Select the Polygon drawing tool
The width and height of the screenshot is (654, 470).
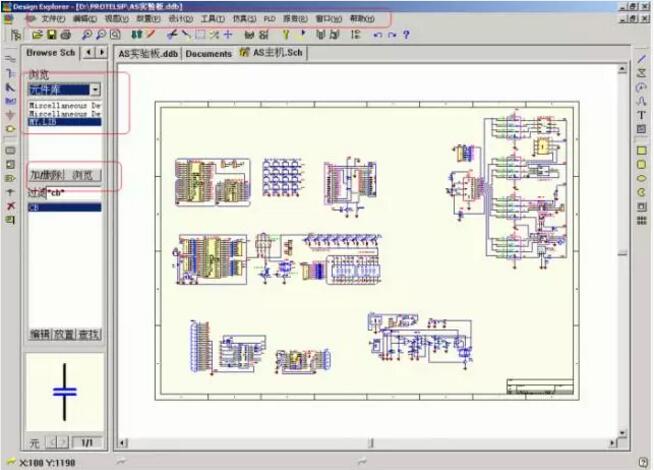click(641, 74)
